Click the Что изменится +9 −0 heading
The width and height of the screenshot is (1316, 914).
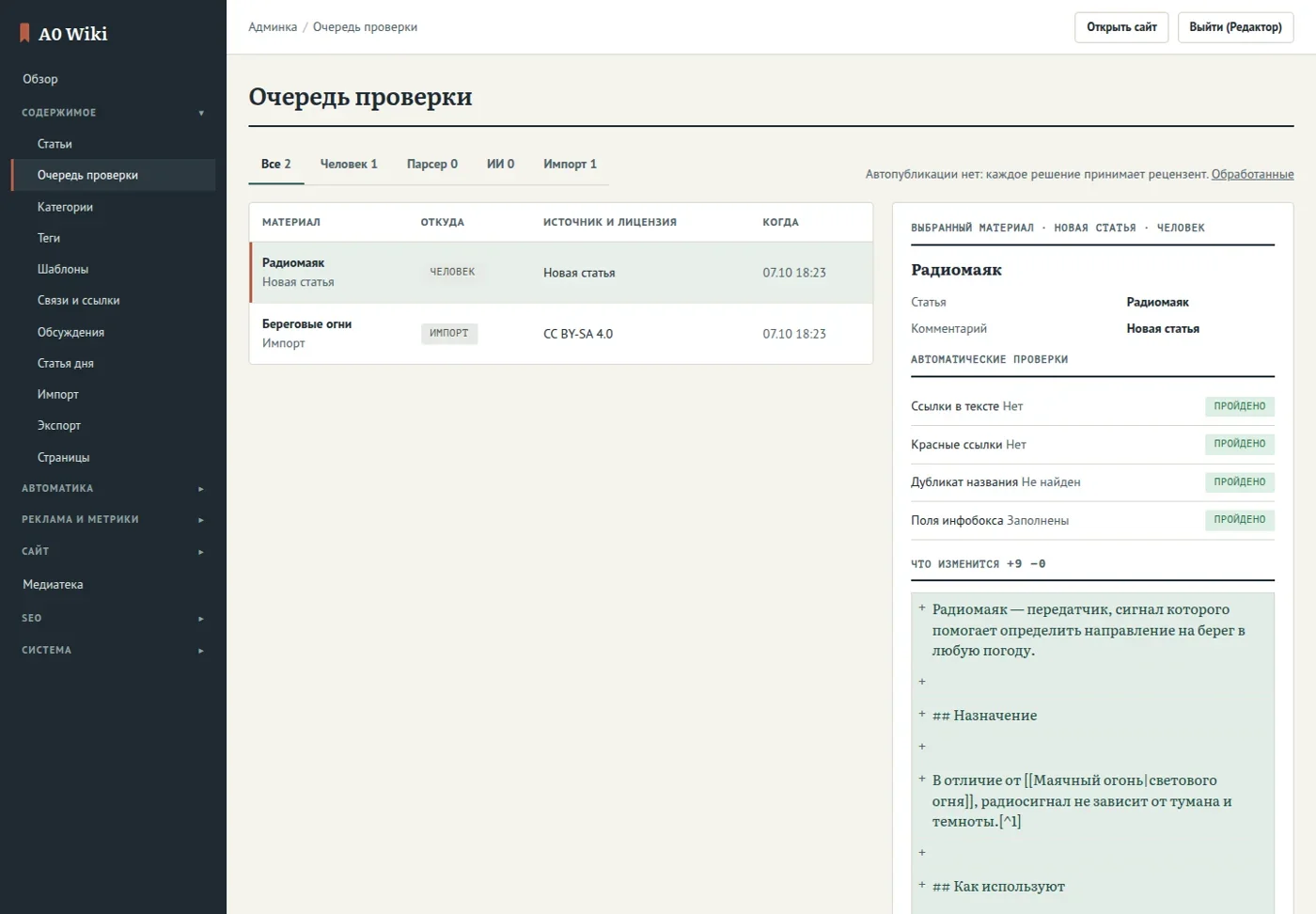coord(978,564)
